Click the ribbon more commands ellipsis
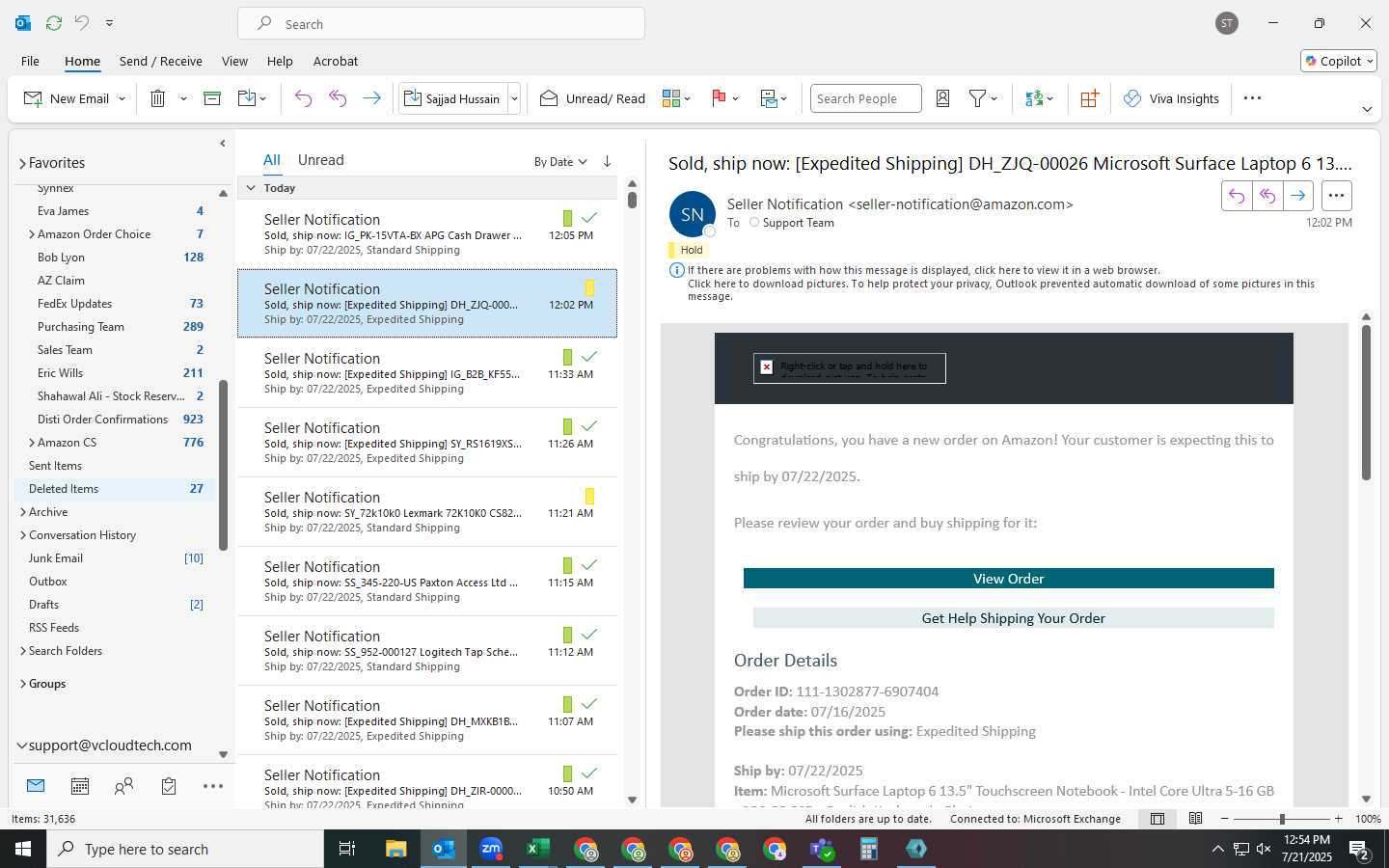Image resolution: width=1389 pixels, height=868 pixels. (1252, 98)
